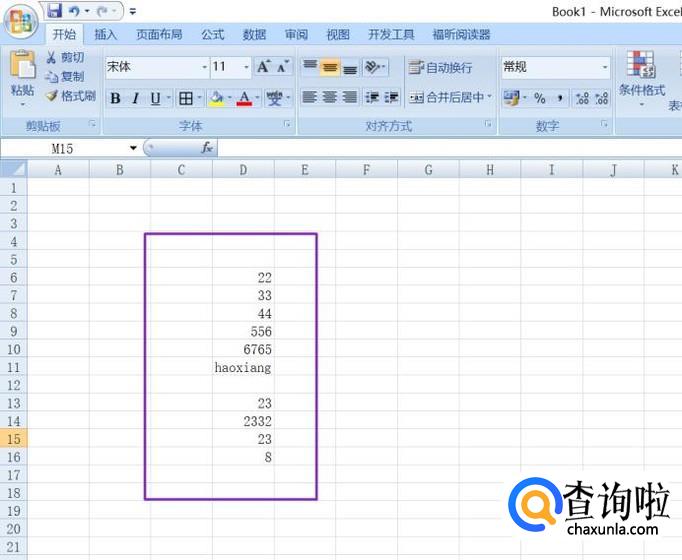Open the Merge and Center dropdown arrow
This screenshot has height=560, width=682.
(x=489, y=97)
